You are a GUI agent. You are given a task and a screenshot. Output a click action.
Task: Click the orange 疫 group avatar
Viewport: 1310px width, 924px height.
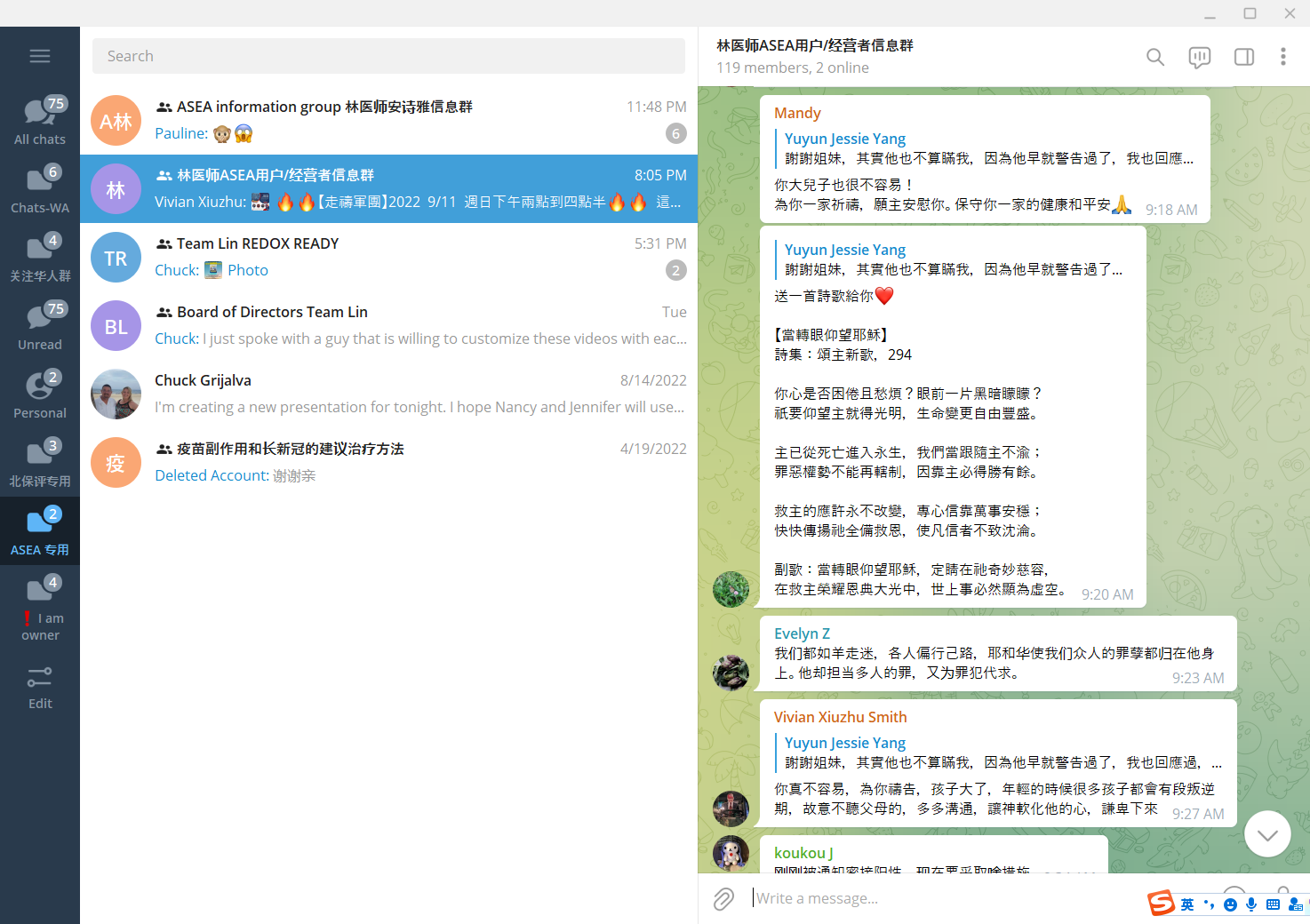click(x=116, y=463)
